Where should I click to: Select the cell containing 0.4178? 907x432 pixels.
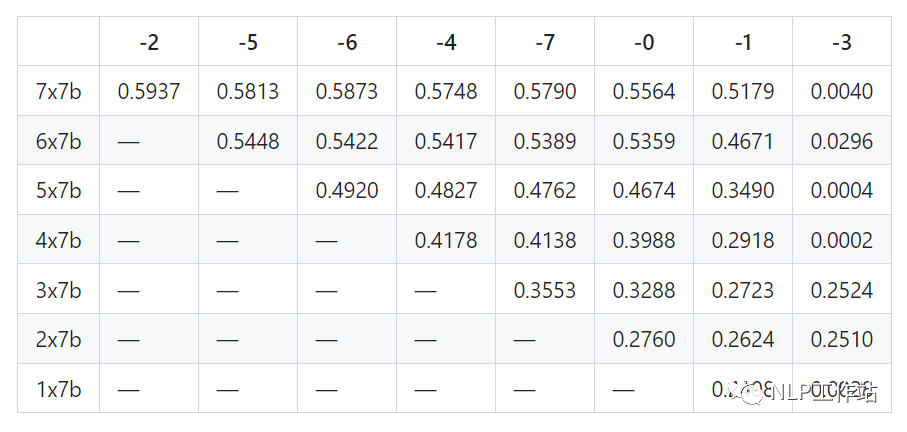[446, 241]
